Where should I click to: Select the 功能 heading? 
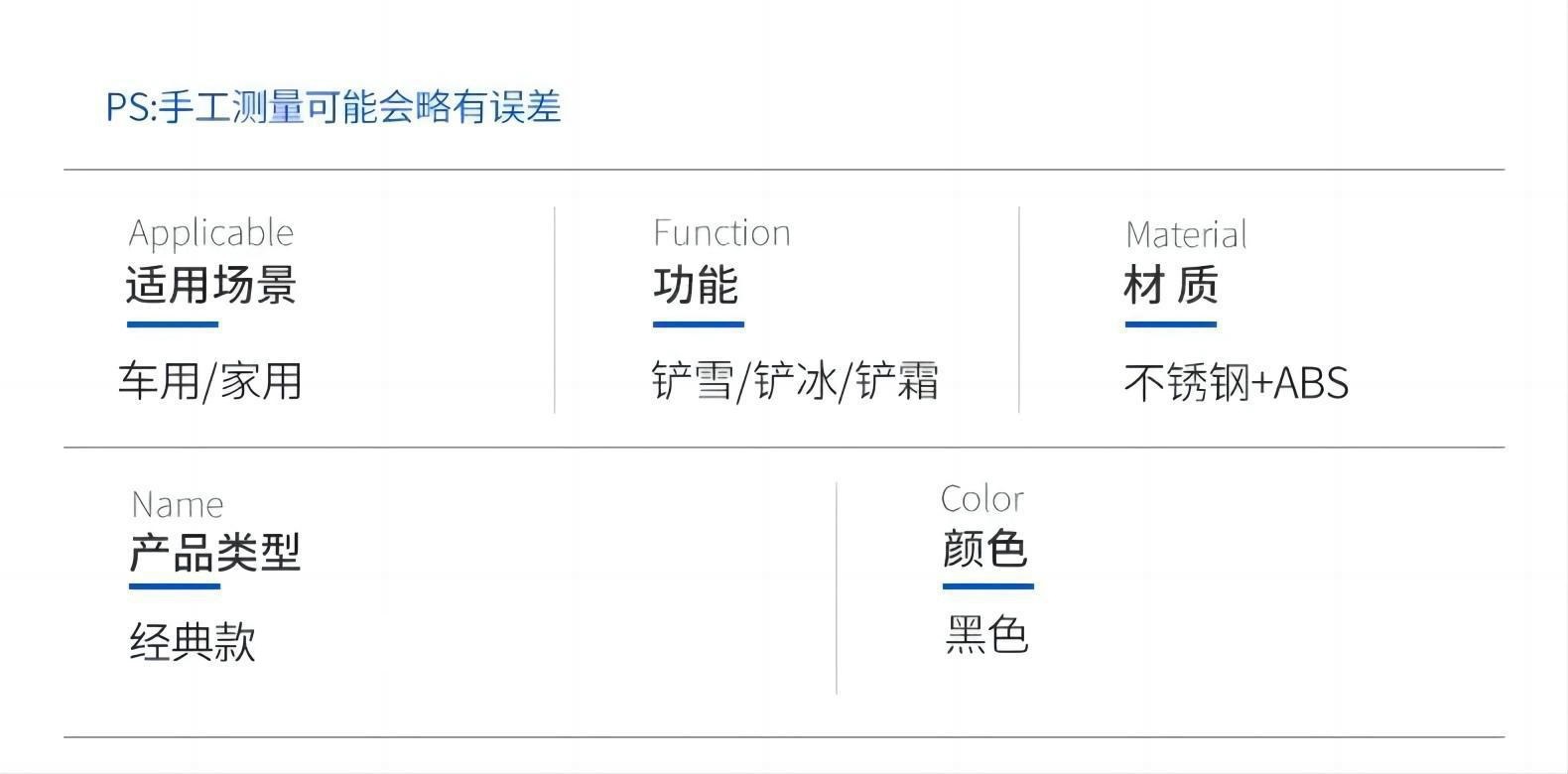696,286
